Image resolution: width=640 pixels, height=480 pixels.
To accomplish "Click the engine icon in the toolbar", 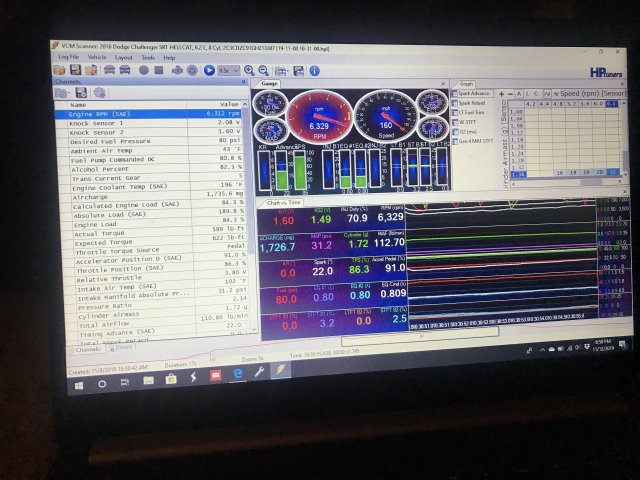I will click(x=177, y=71).
